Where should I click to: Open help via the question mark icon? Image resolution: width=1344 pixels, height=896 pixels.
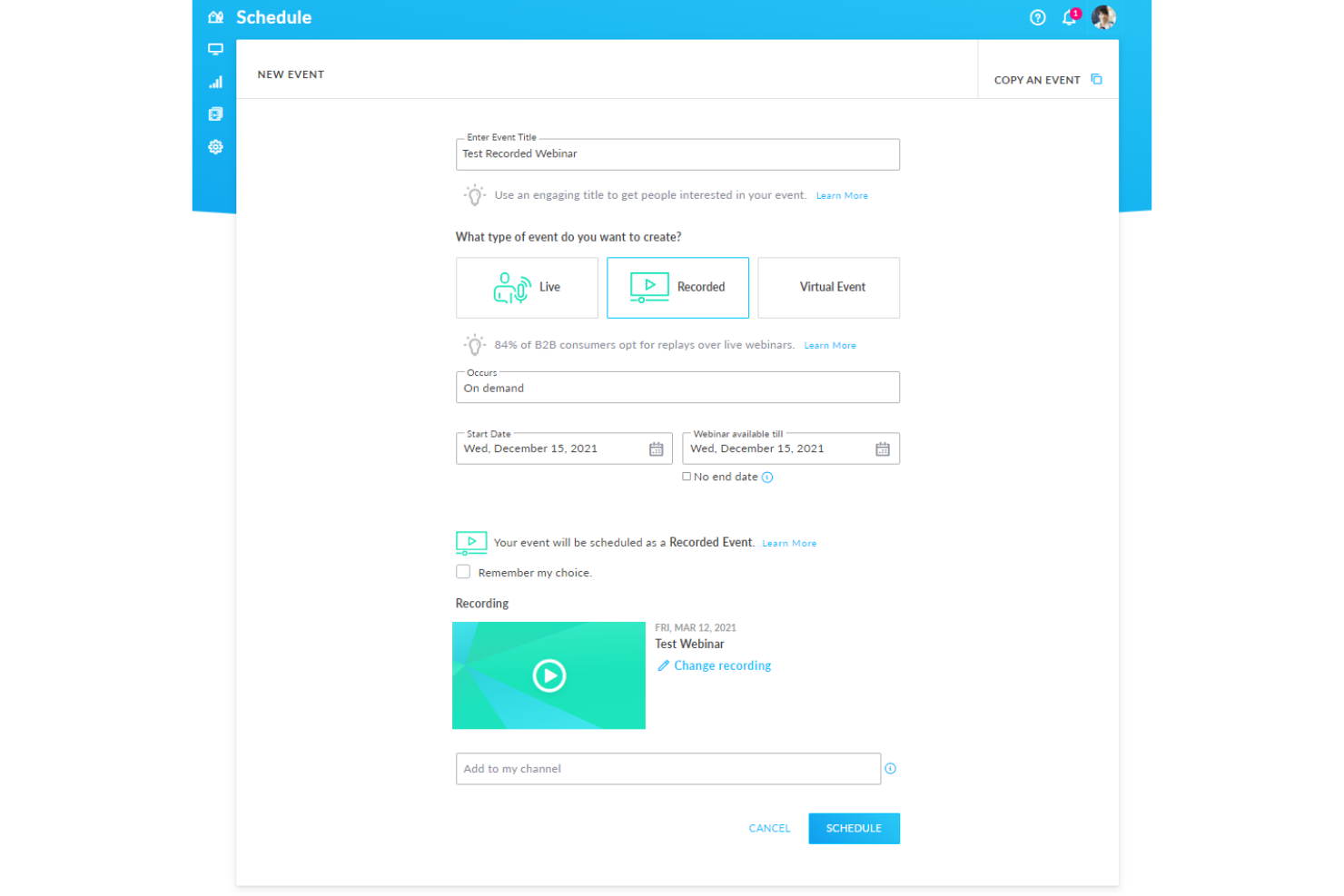click(x=1037, y=17)
